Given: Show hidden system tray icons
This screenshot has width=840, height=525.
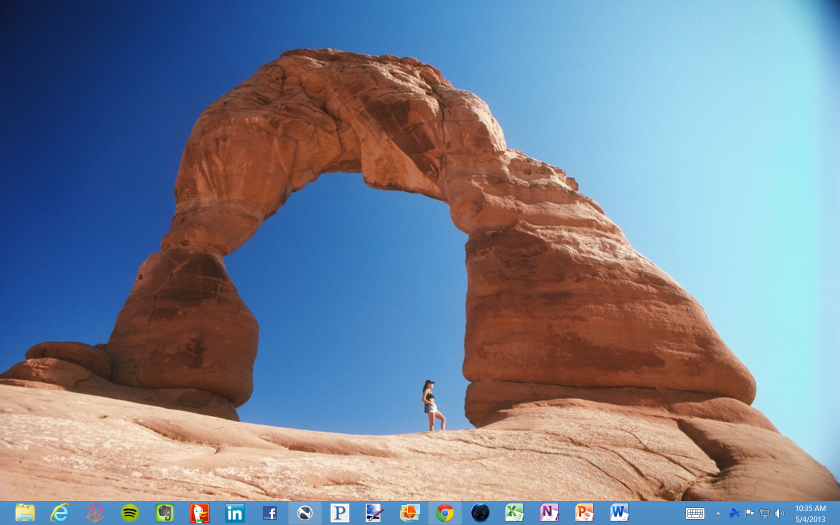Looking at the screenshot, I should pos(718,513).
